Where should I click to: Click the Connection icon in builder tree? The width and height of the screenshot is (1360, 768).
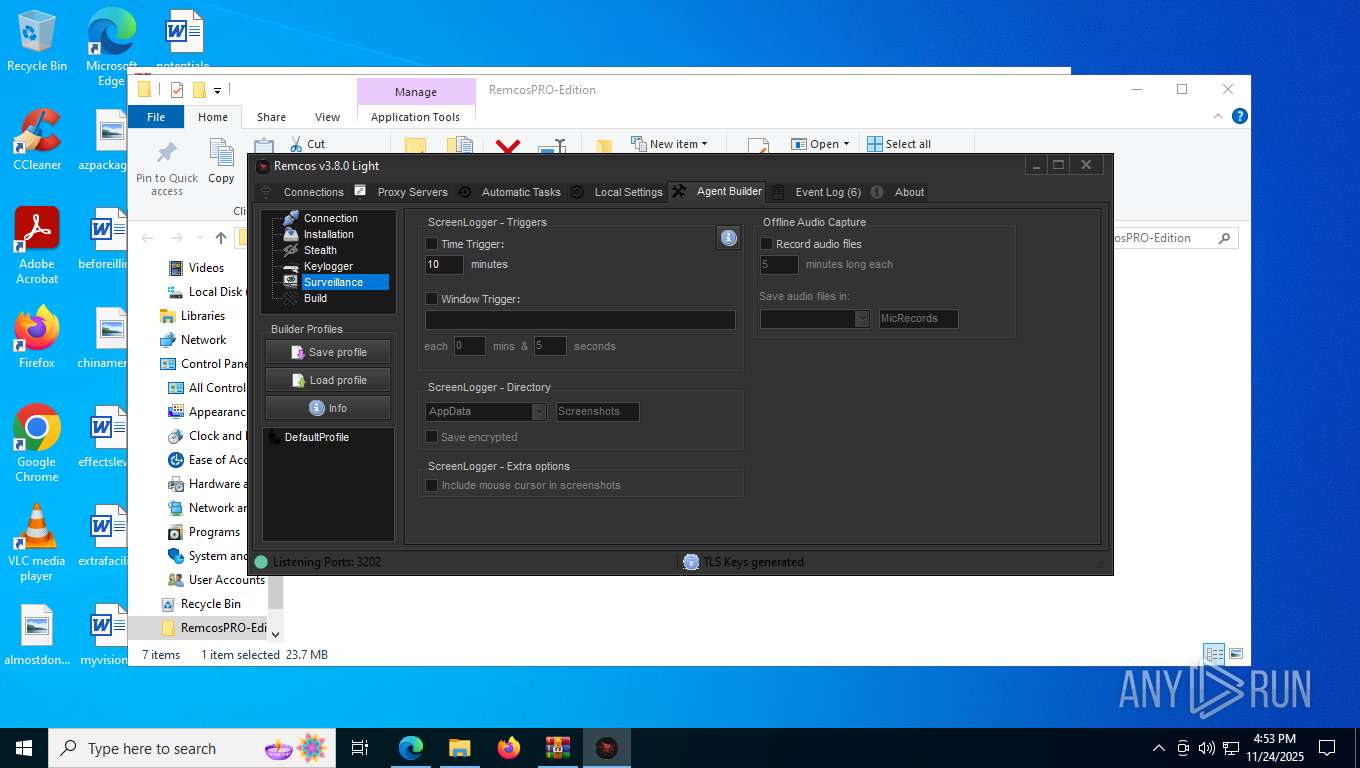tap(291, 218)
